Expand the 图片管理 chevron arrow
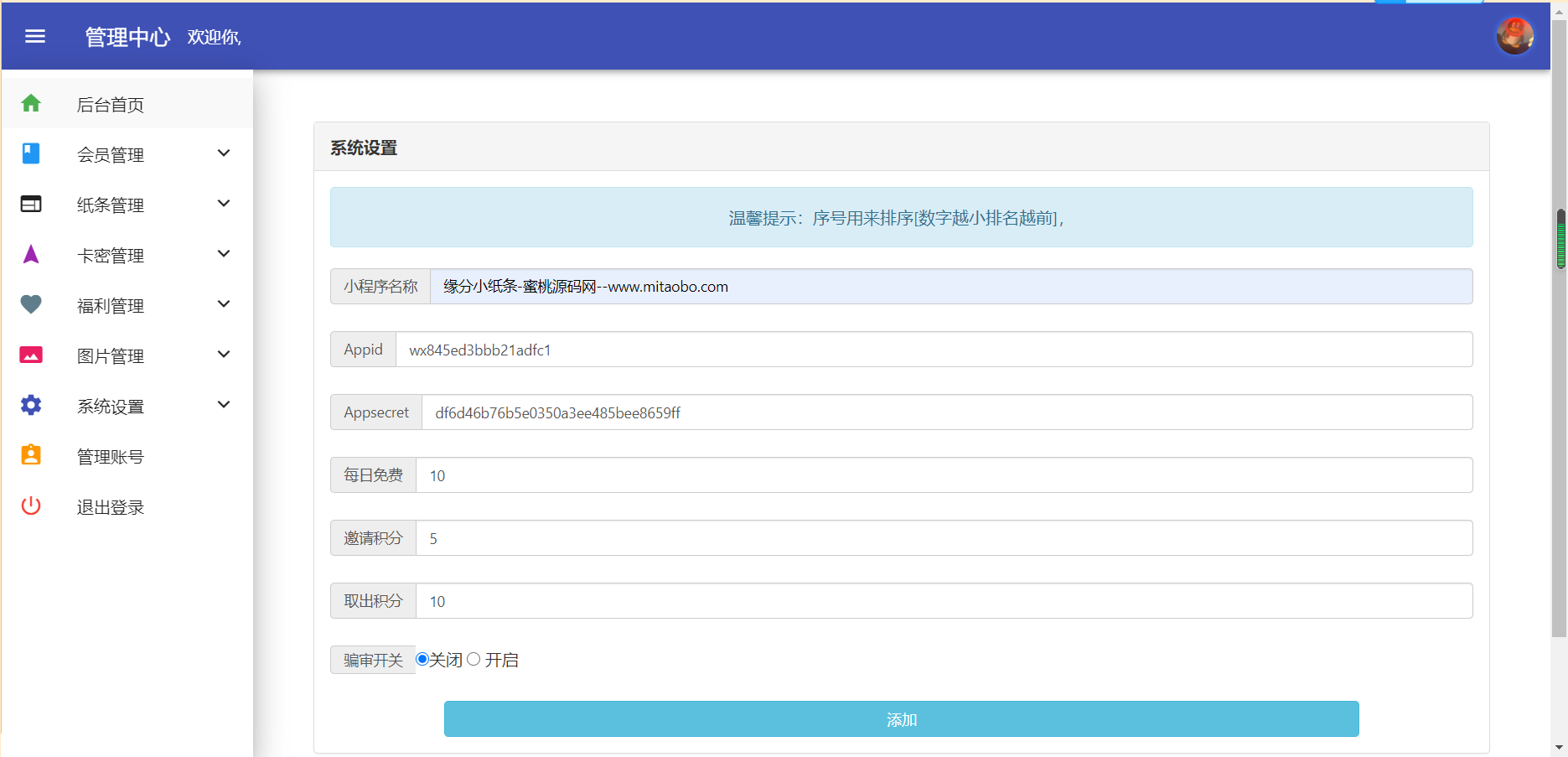The image size is (1568, 757). pos(224,355)
